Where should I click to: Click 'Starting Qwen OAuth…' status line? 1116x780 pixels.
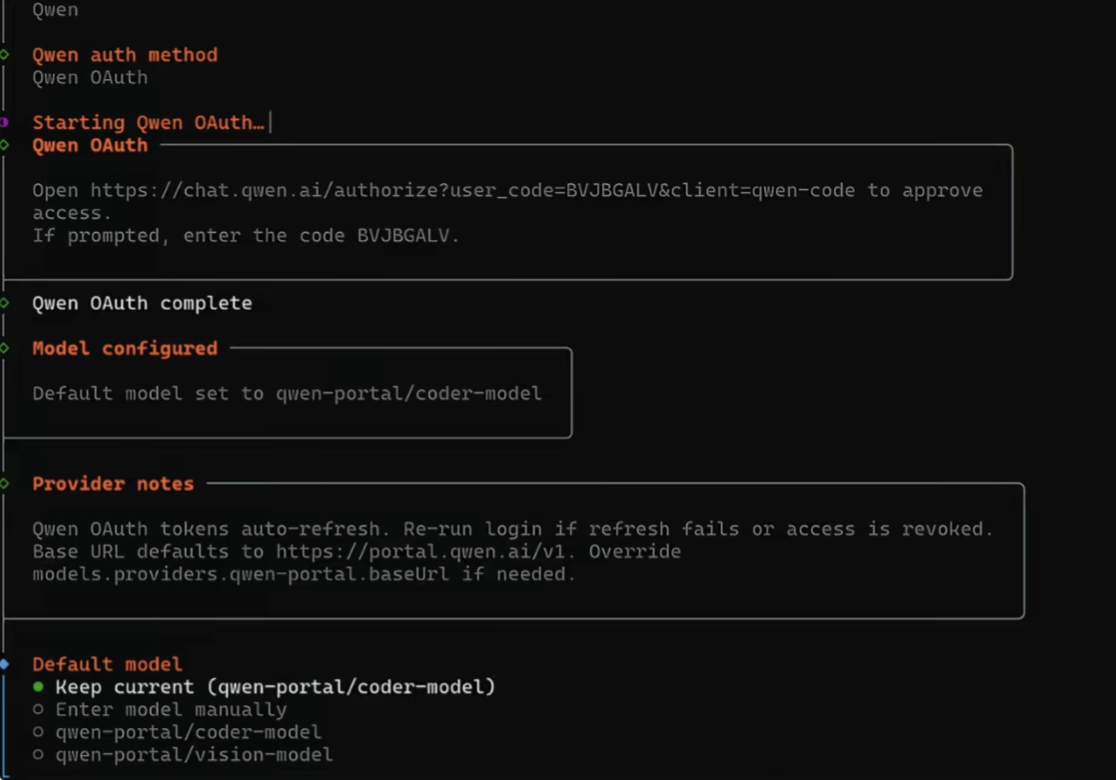[148, 122]
